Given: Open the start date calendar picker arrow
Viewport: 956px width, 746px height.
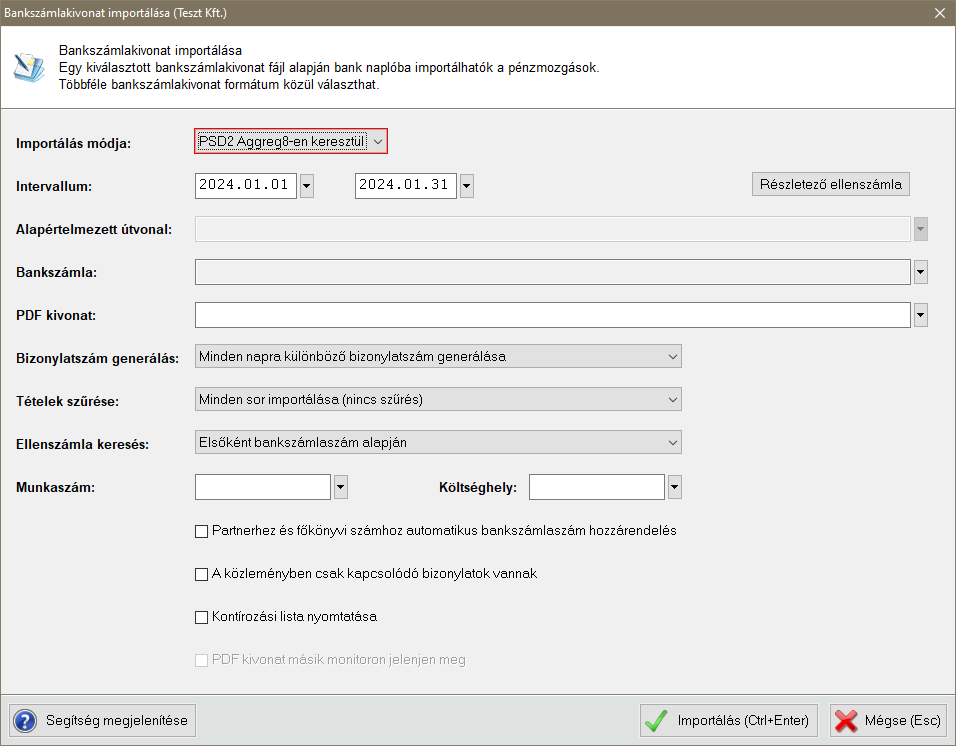Looking at the screenshot, I should click(x=307, y=186).
